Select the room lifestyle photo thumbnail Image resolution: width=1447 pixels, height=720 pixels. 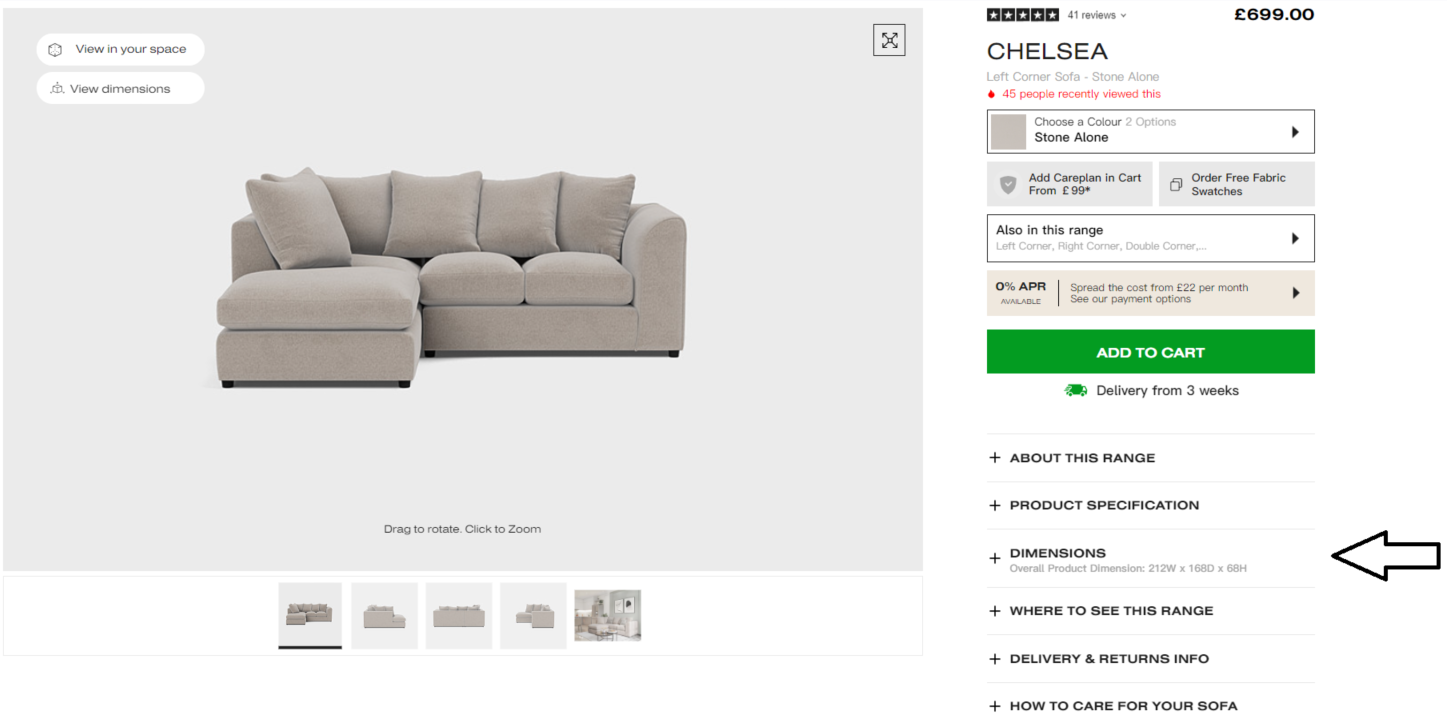pos(607,615)
